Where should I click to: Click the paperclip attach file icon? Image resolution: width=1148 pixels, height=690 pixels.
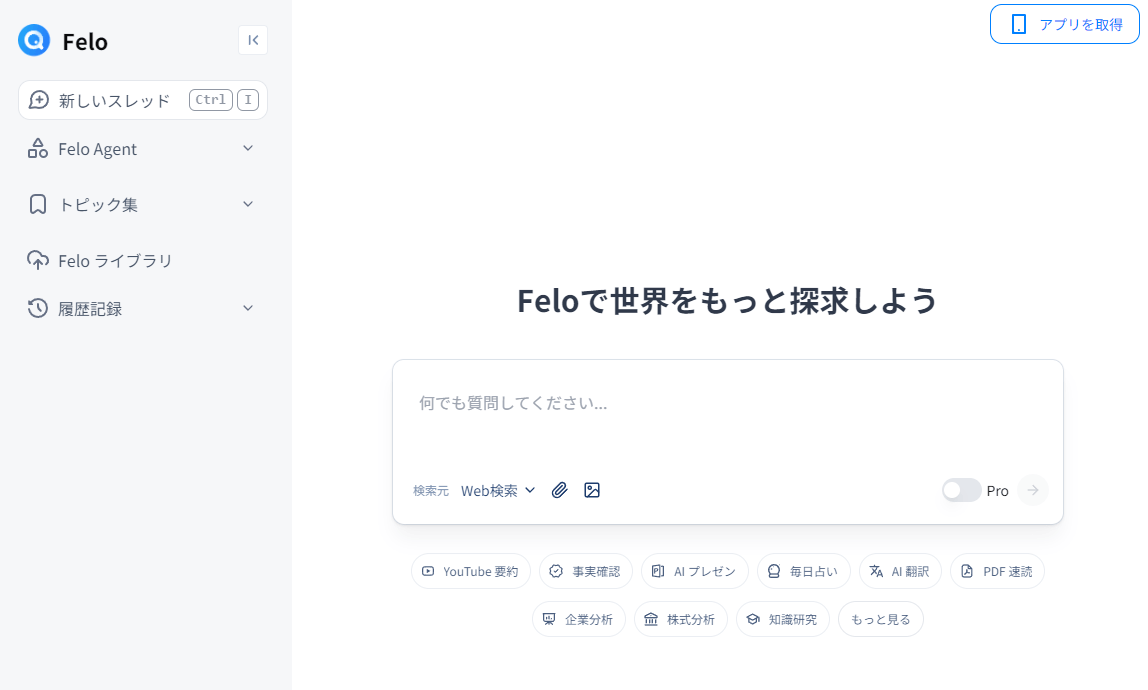coord(559,490)
